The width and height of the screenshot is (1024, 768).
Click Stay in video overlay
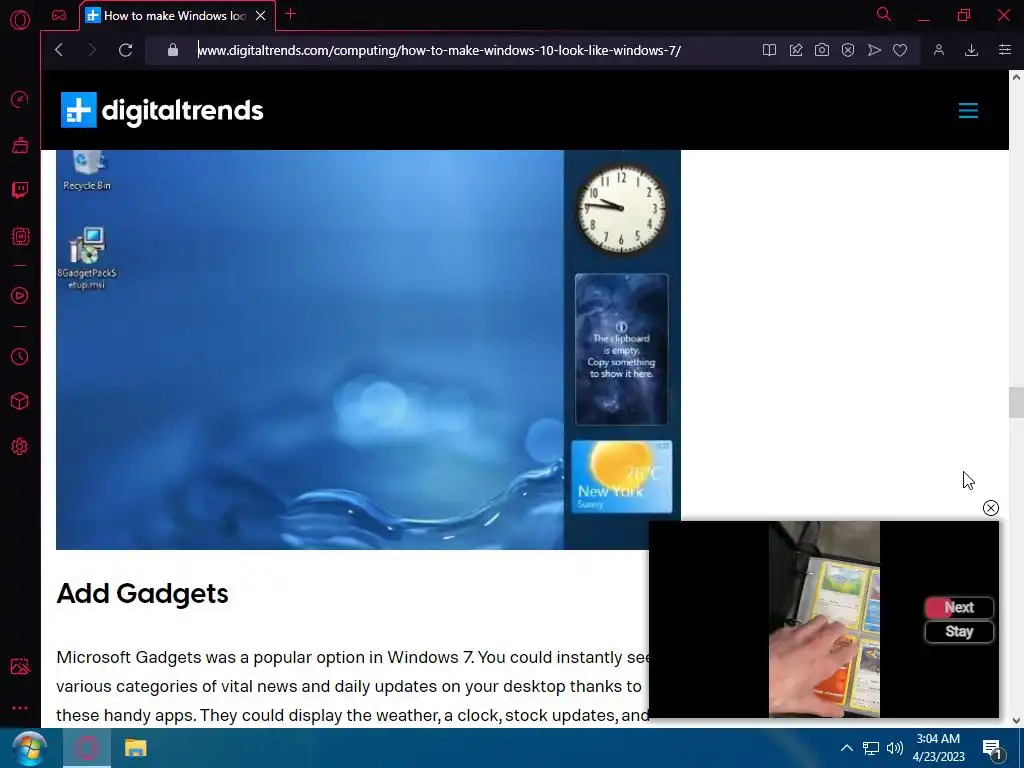(959, 632)
